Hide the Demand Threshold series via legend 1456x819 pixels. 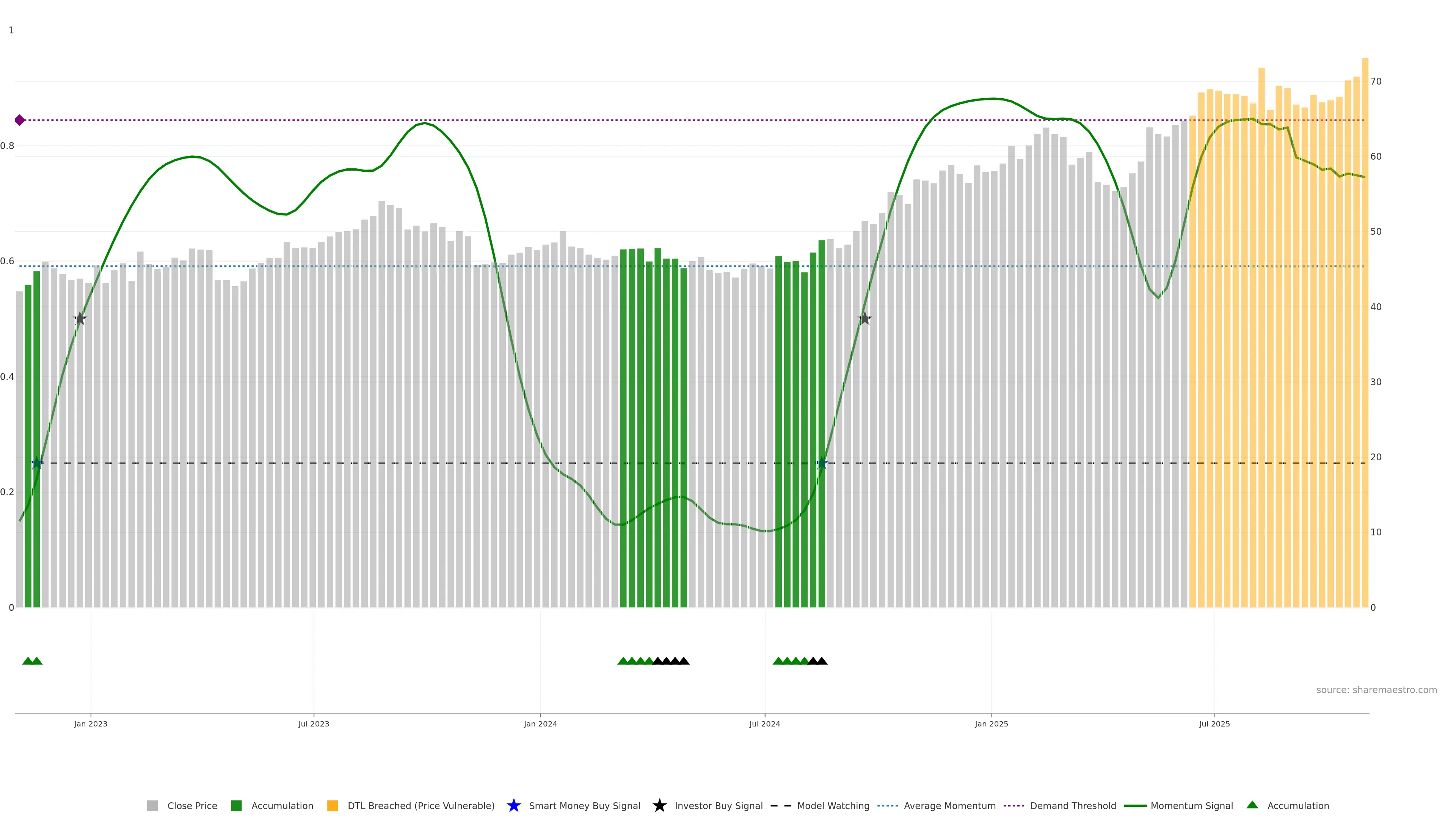[x=1072, y=805]
